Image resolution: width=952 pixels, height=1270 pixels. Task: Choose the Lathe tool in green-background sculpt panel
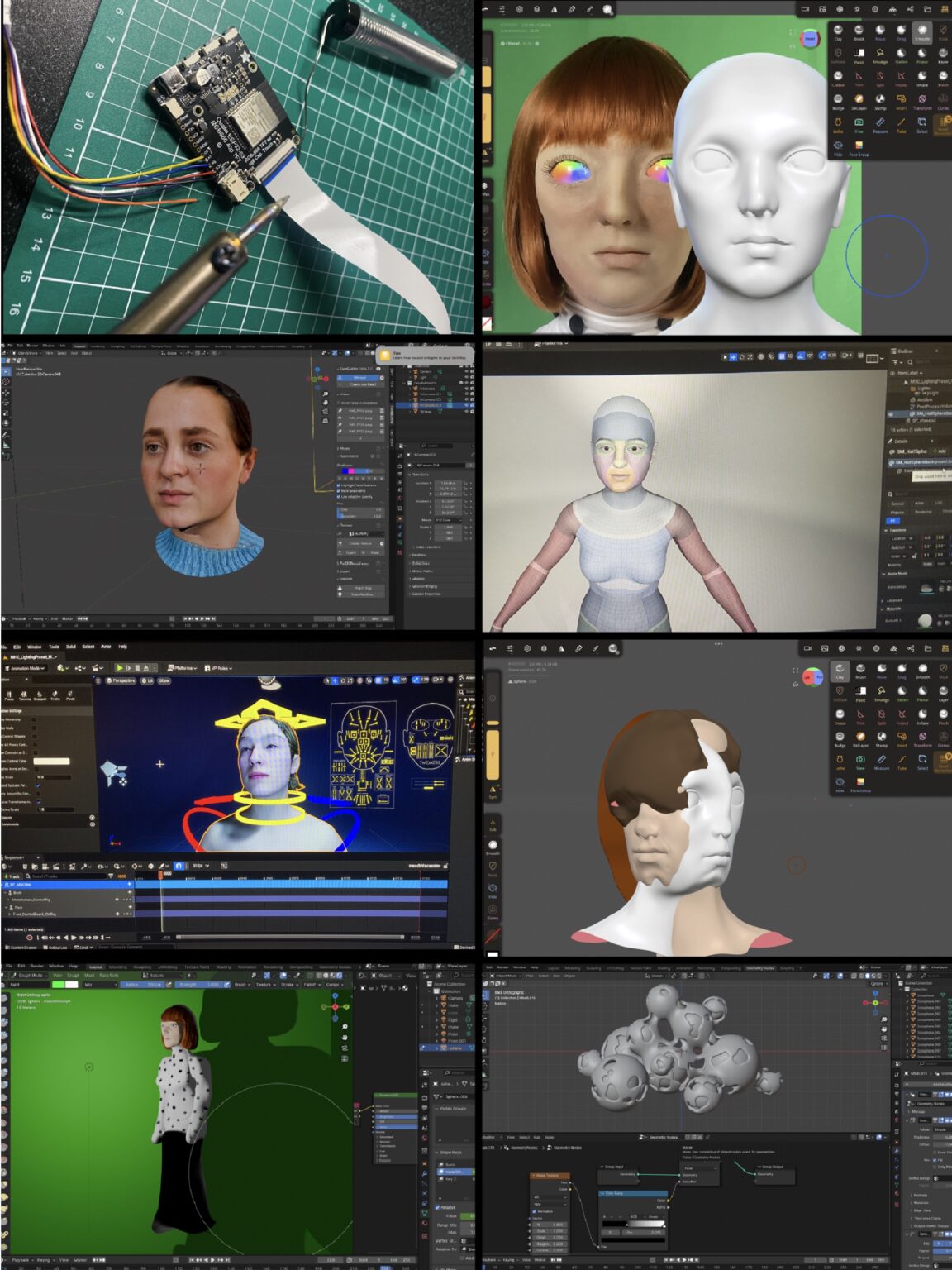tap(838, 125)
